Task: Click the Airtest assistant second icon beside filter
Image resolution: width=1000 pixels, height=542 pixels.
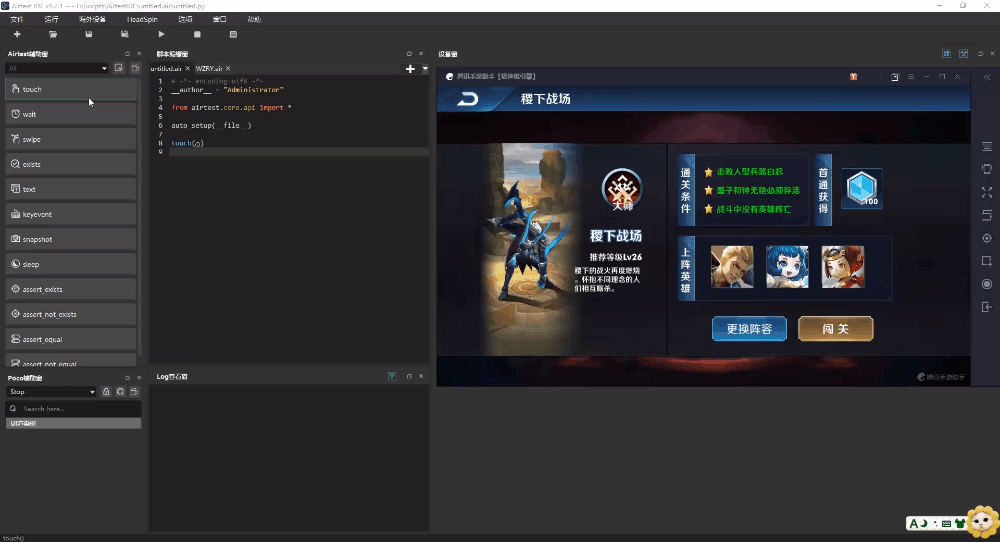Action: tap(135, 68)
